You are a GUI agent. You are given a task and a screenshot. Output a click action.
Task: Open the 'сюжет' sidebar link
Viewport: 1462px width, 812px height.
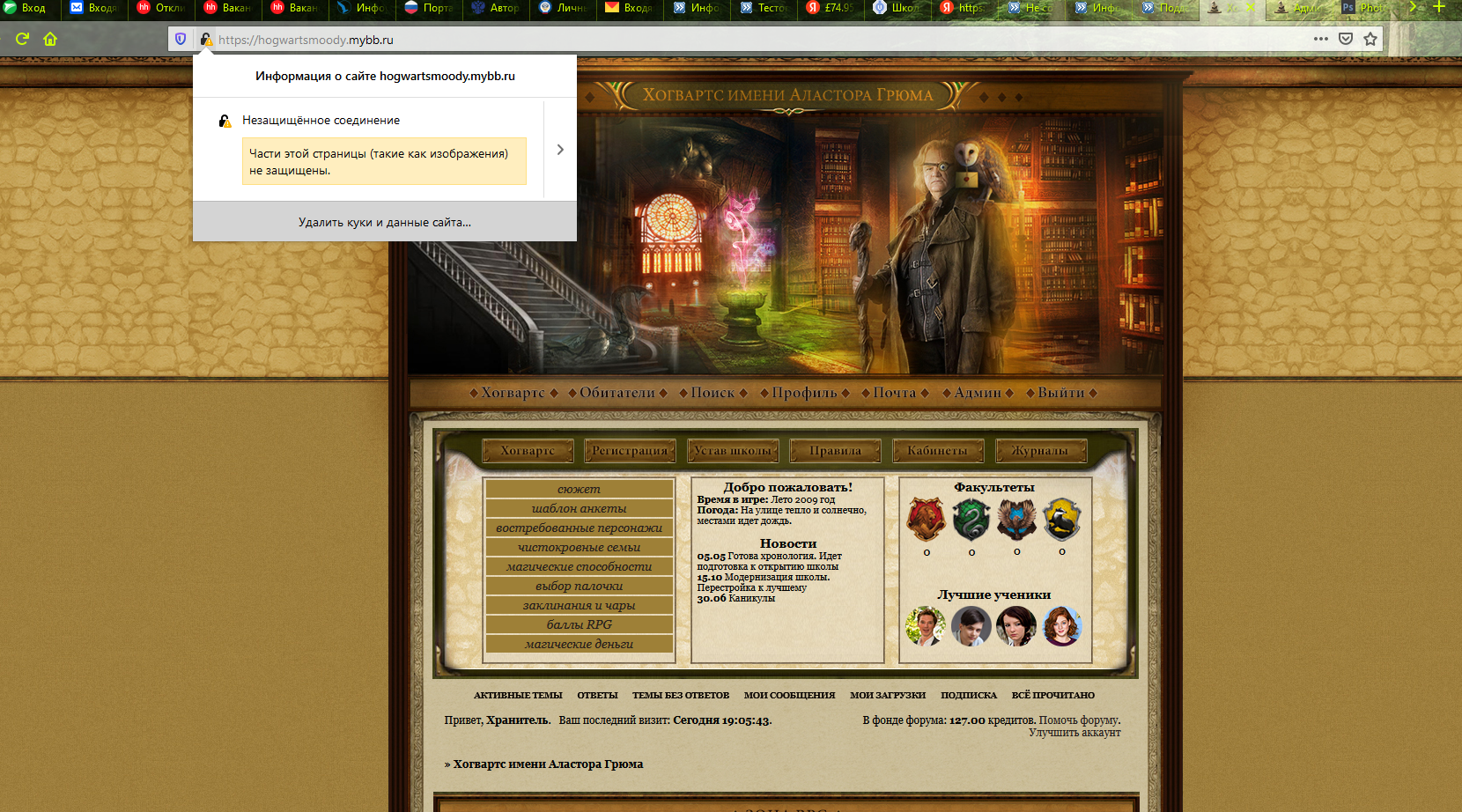coord(579,489)
